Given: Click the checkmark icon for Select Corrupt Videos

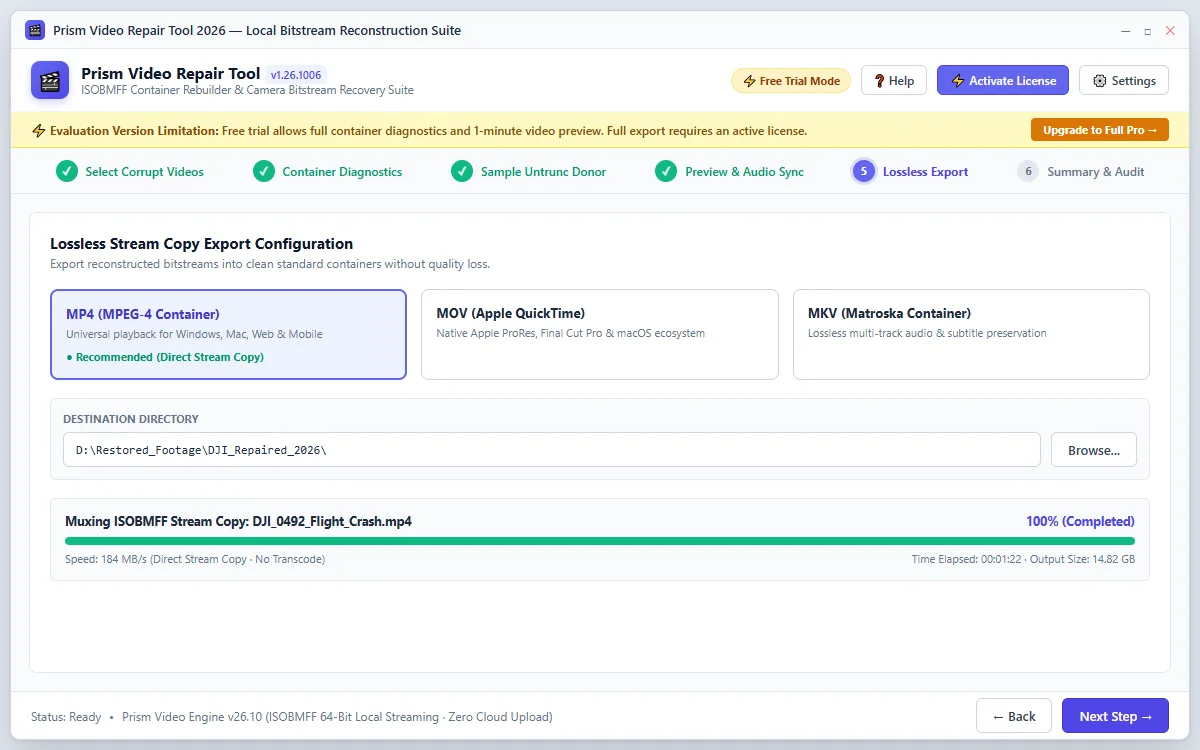Looking at the screenshot, I should click(67, 172).
